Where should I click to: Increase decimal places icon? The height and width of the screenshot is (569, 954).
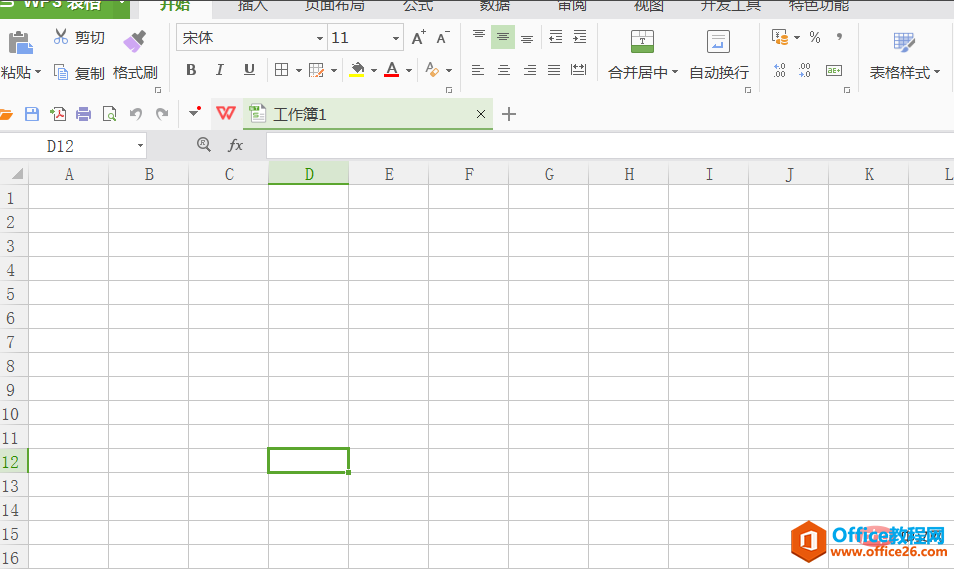coord(779,70)
